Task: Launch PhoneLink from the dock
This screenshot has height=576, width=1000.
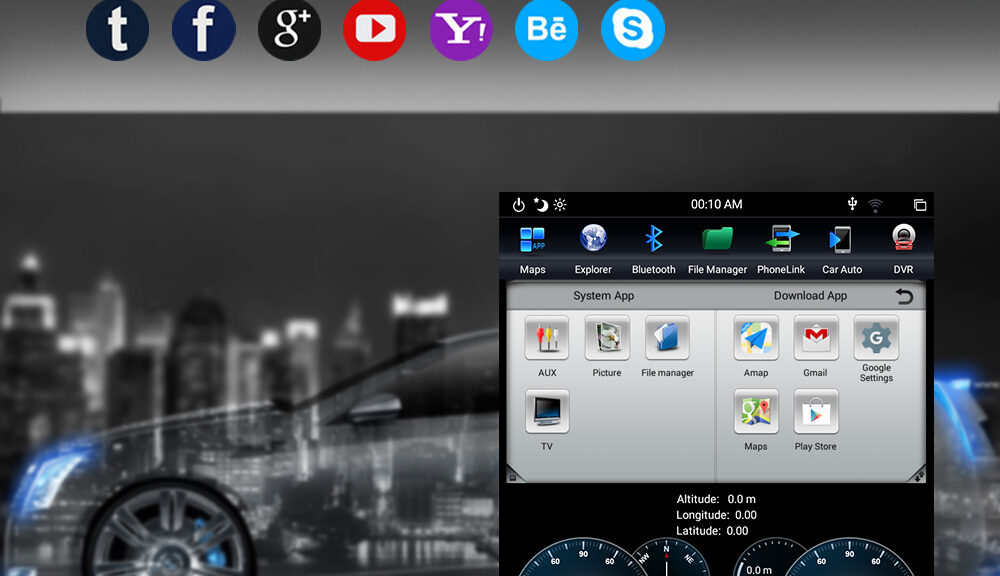Action: [x=781, y=249]
